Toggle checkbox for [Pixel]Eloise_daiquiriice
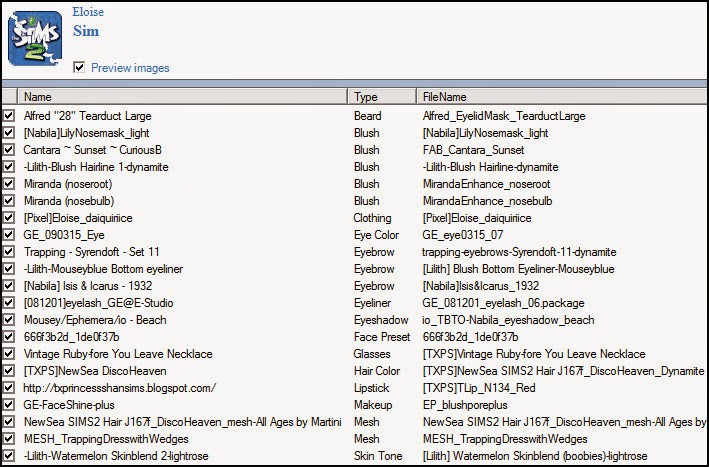Image resolution: width=709 pixels, height=467 pixels. (9, 218)
